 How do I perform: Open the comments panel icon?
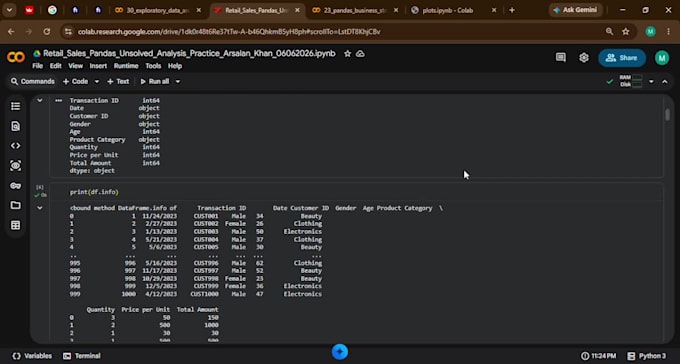561,58
